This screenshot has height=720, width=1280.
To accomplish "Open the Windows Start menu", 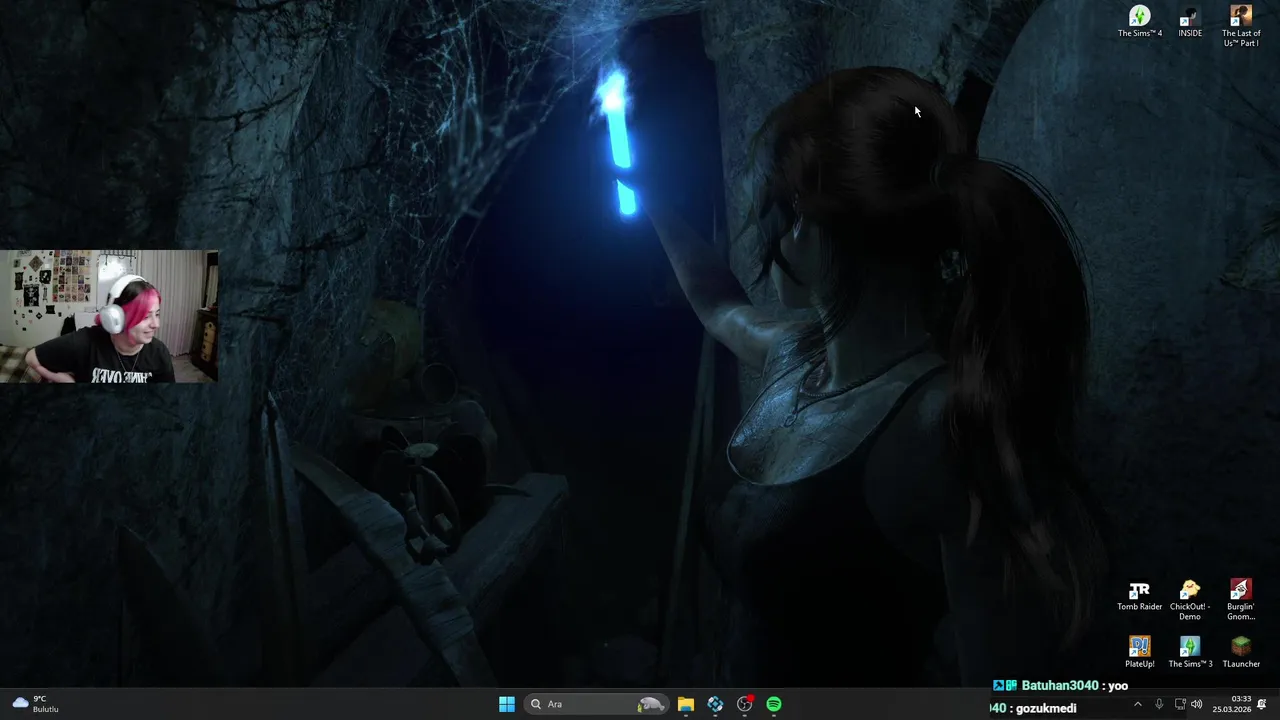I will (507, 704).
